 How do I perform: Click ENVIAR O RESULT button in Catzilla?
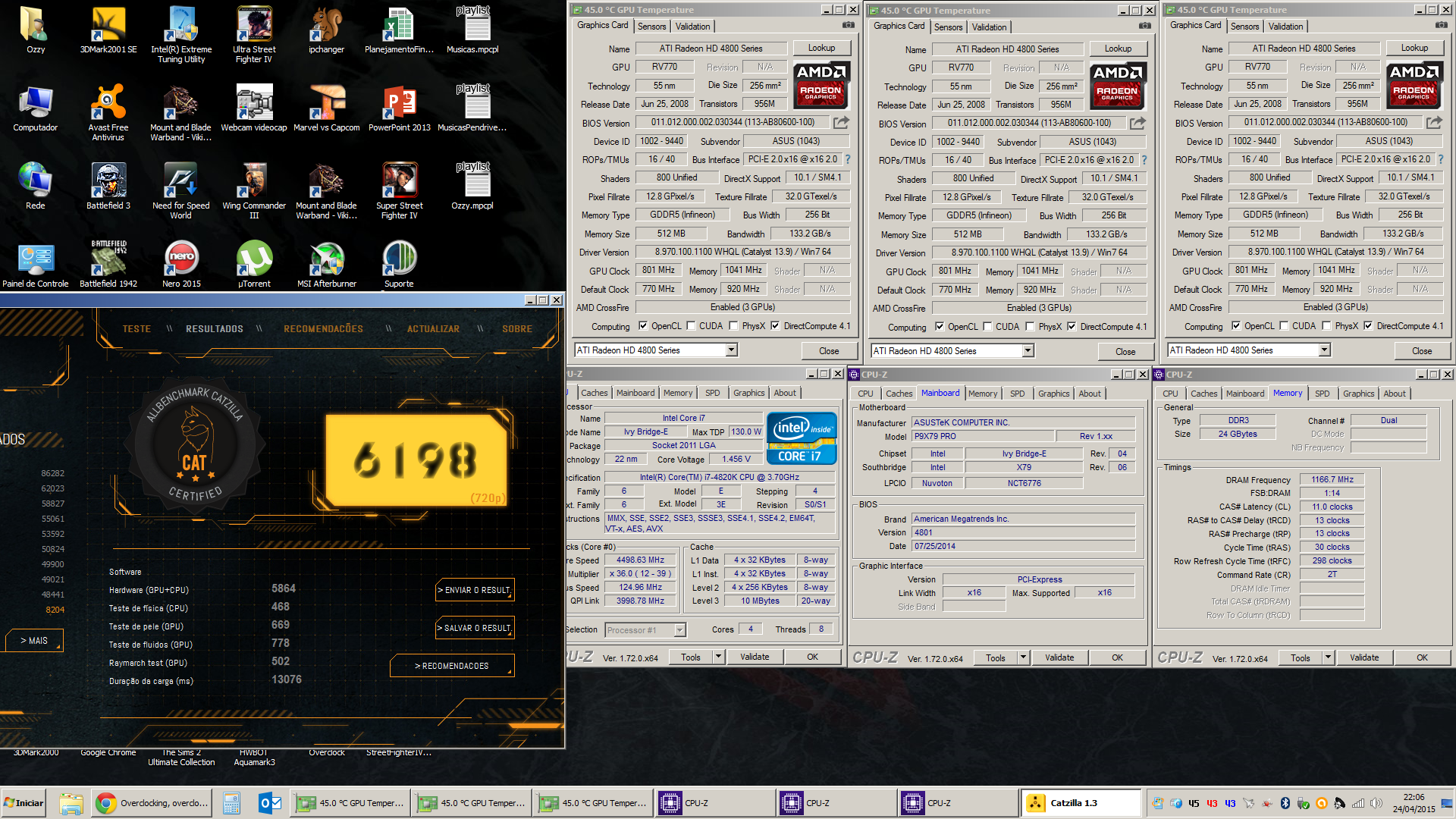[475, 590]
